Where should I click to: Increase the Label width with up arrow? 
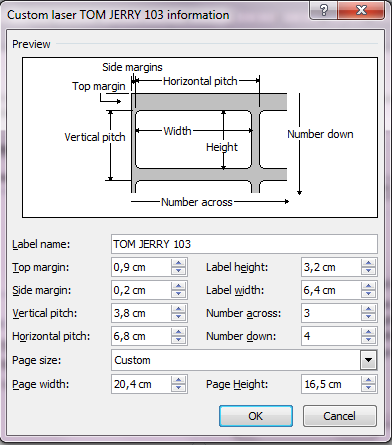point(368,286)
